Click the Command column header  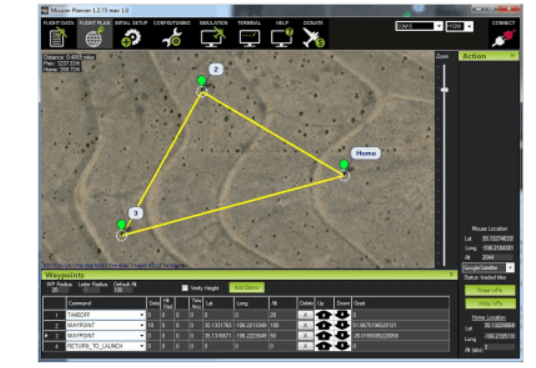pyautogui.click(x=106, y=303)
